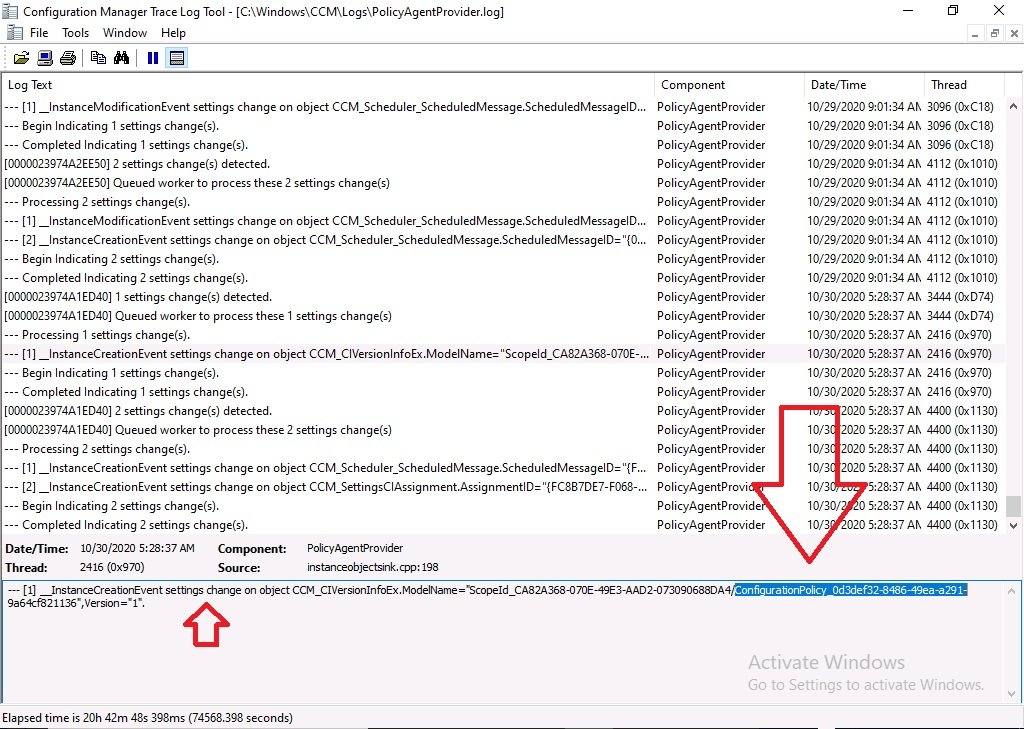Click the detail pane scroll-down arrow
Image resolution: width=1024 pixels, height=729 pixels.
coord(1012,692)
